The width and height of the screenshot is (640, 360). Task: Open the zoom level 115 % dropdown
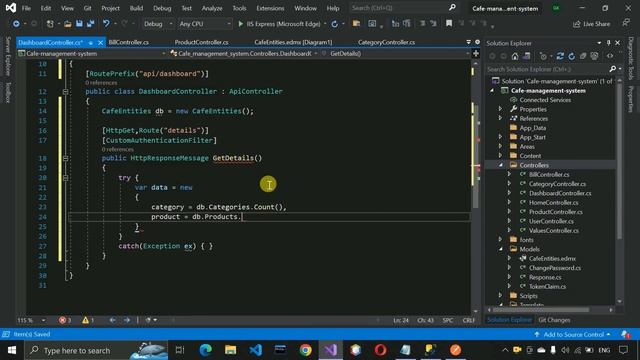[x=31, y=320]
